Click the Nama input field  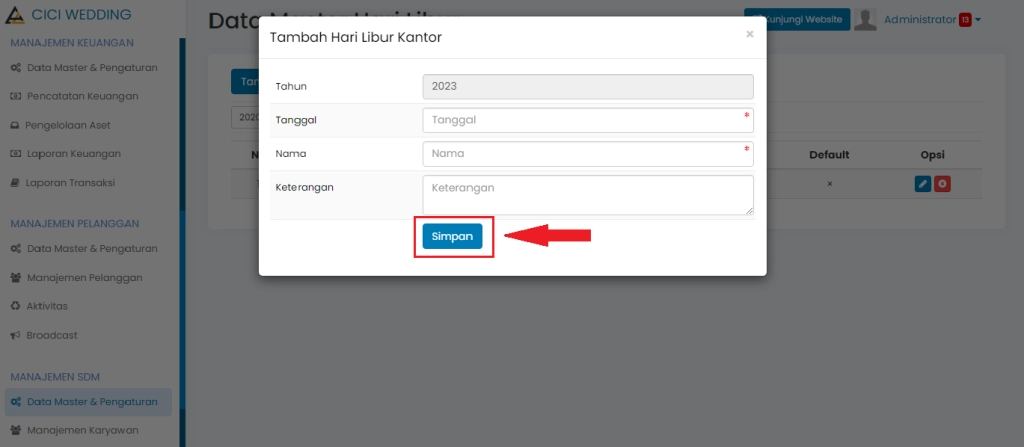[588, 154]
